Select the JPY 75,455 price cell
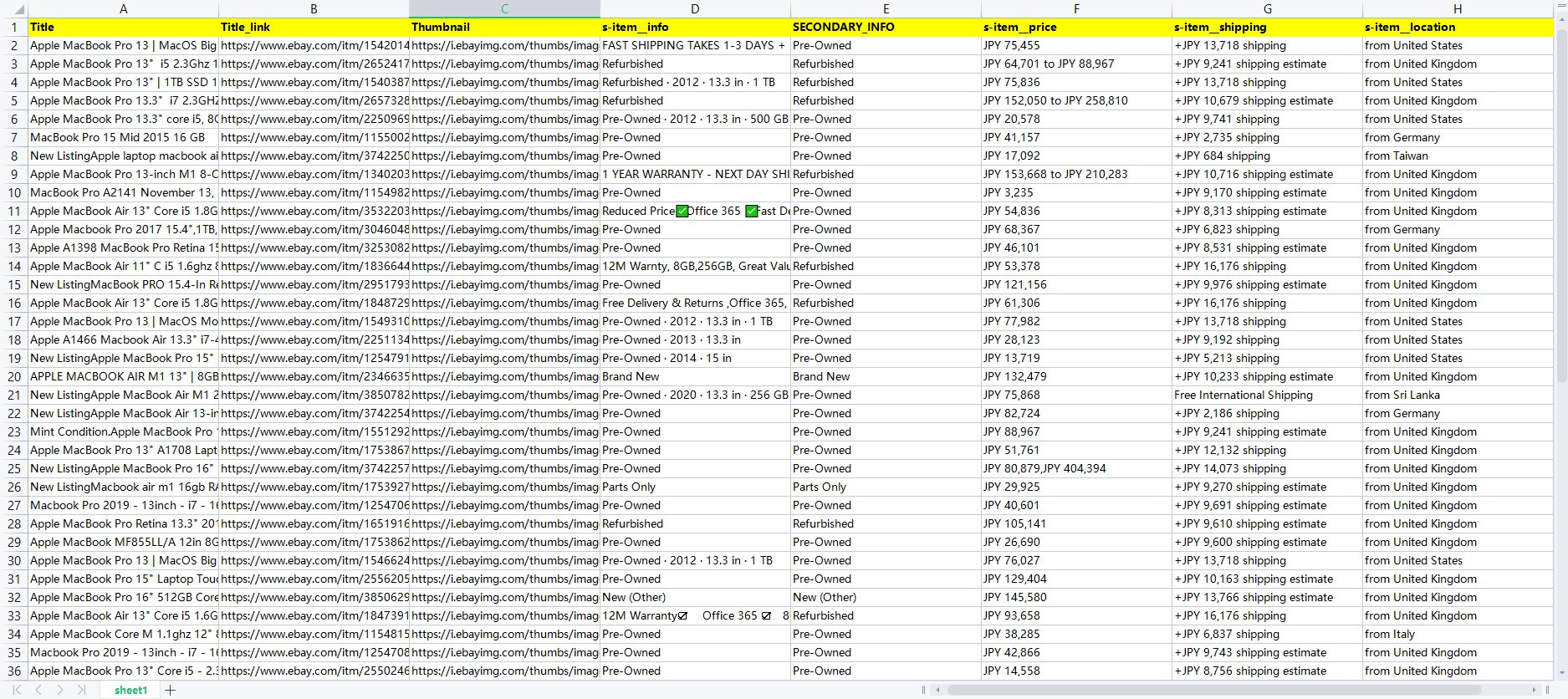 tap(1076, 45)
